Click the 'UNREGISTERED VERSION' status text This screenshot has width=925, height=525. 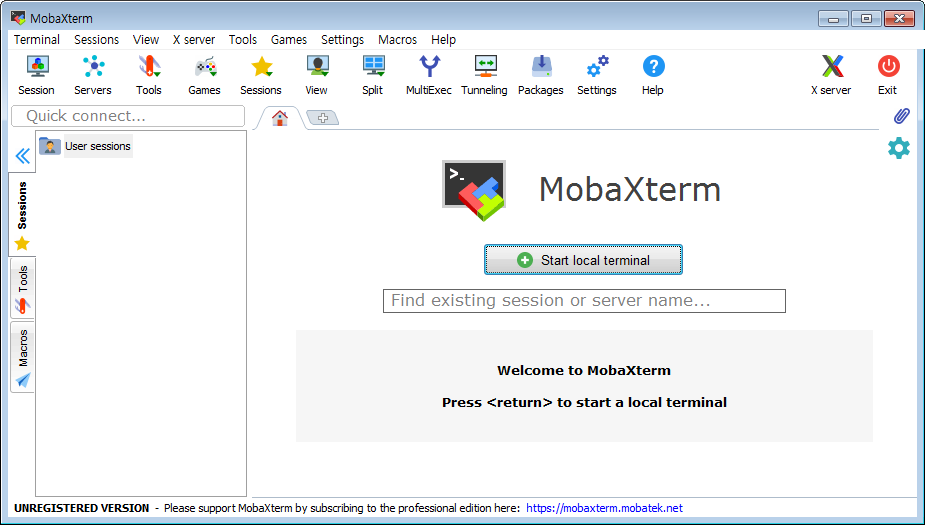click(81, 508)
